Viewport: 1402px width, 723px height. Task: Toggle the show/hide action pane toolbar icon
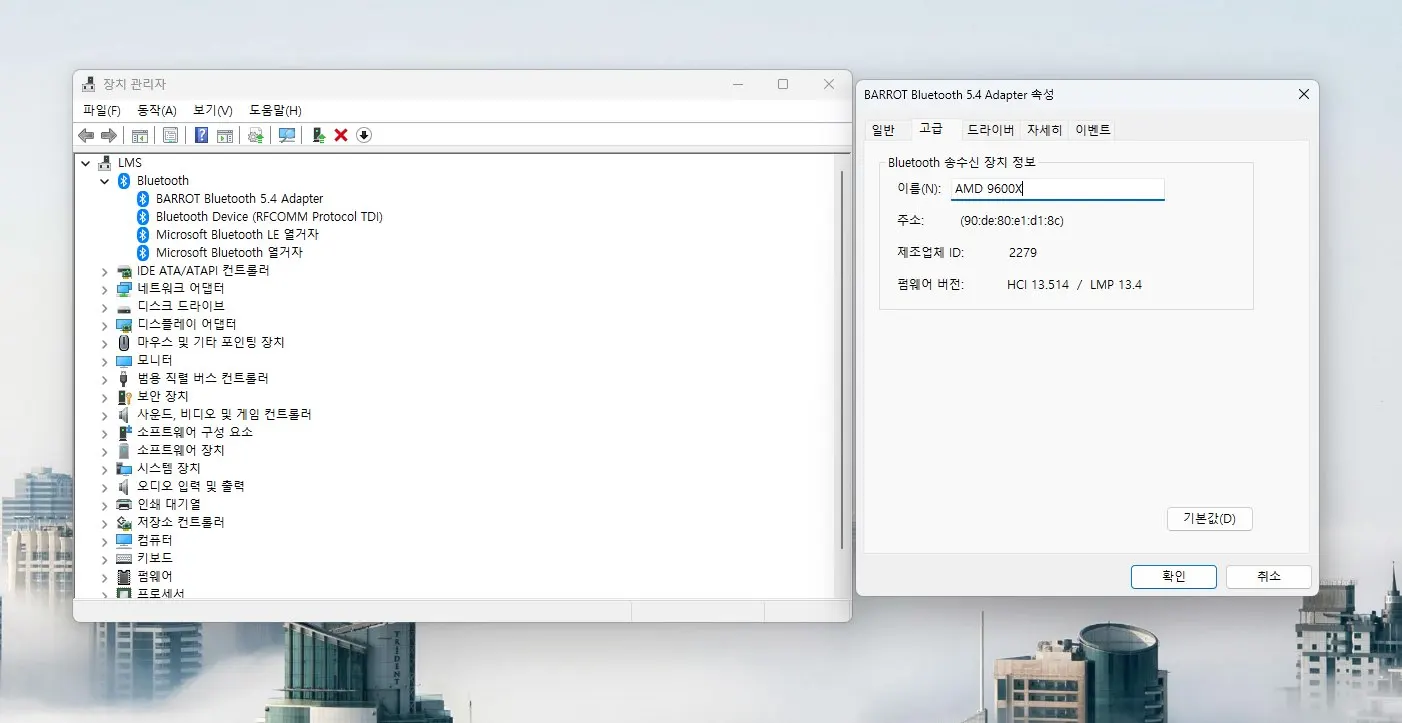225,135
